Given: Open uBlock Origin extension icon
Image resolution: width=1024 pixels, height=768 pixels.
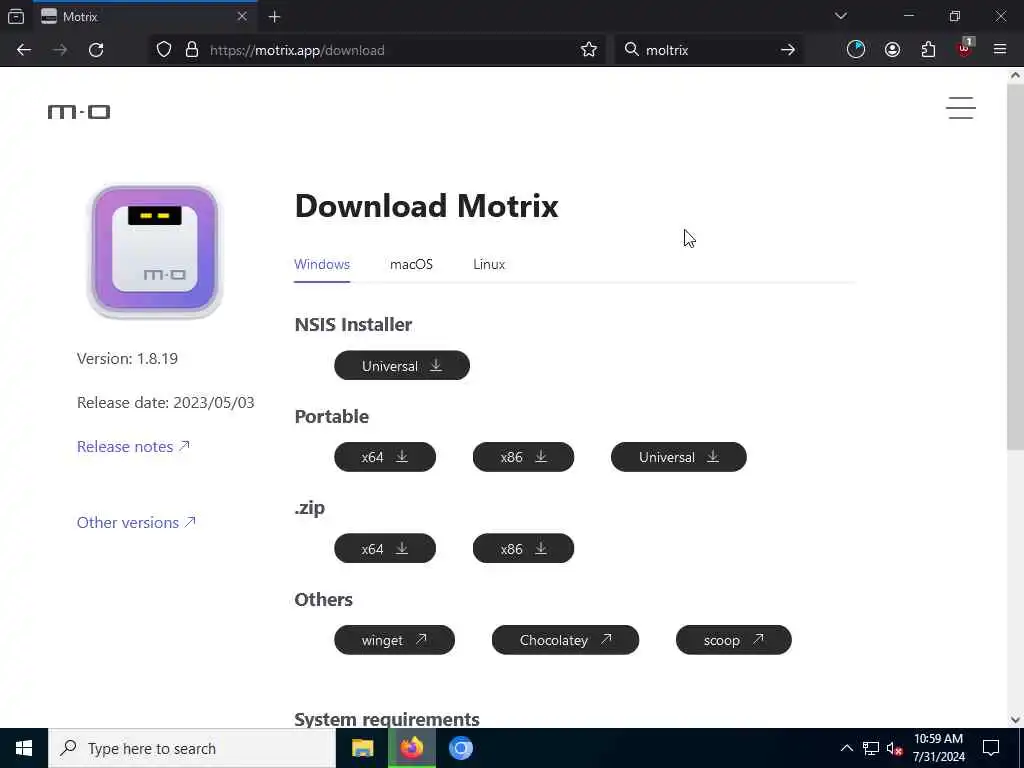Looking at the screenshot, I should click(965, 50).
